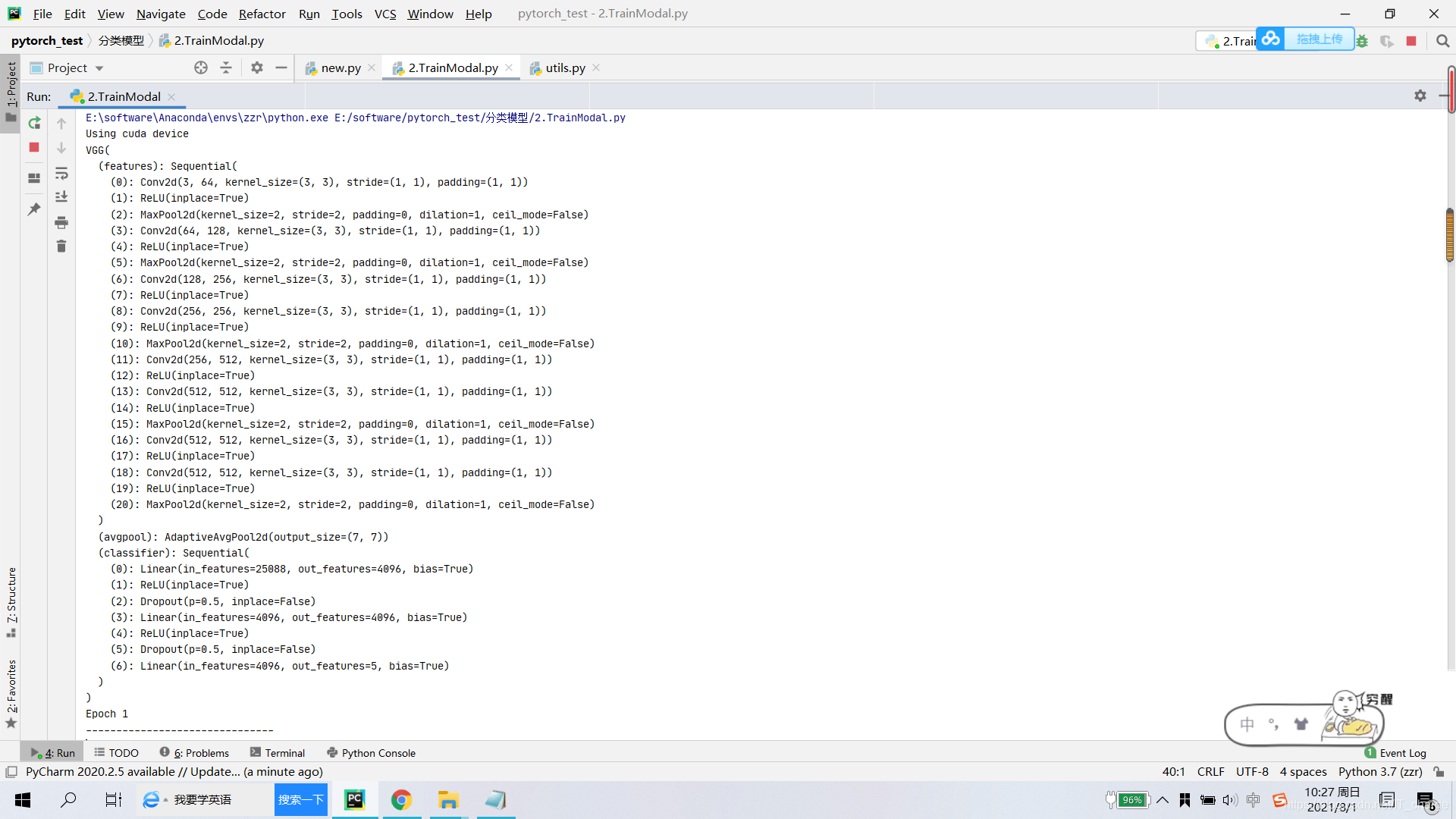Click PyCharm 2020.2.5 update notification
The width and height of the screenshot is (1456, 819).
pyautogui.click(x=174, y=771)
